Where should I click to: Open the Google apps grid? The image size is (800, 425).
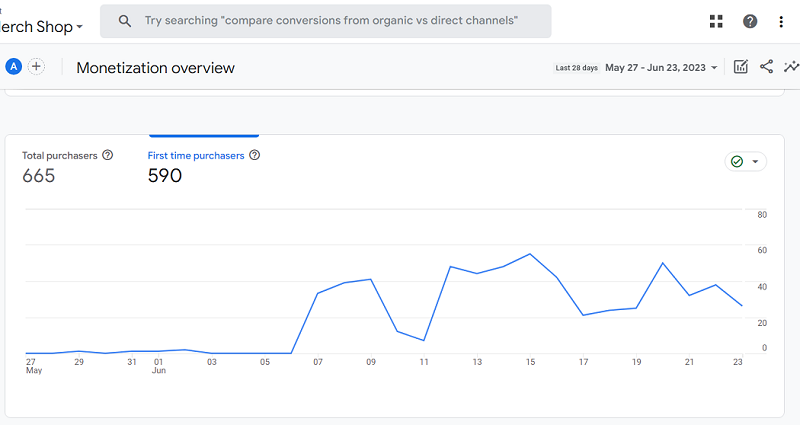pyautogui.click(x=716, y=21)
